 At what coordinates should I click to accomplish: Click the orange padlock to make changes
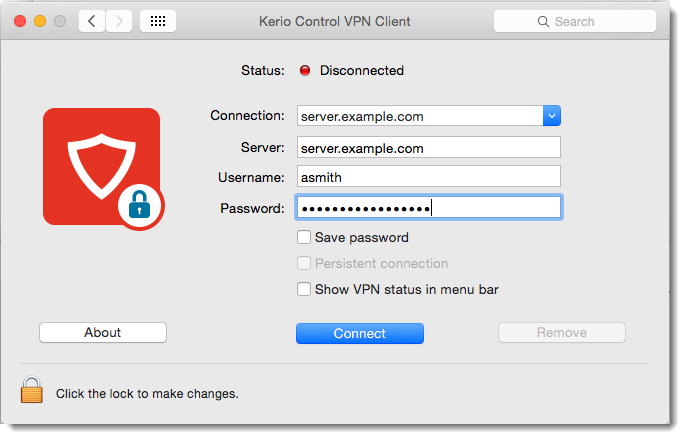[x=31, y=390]
